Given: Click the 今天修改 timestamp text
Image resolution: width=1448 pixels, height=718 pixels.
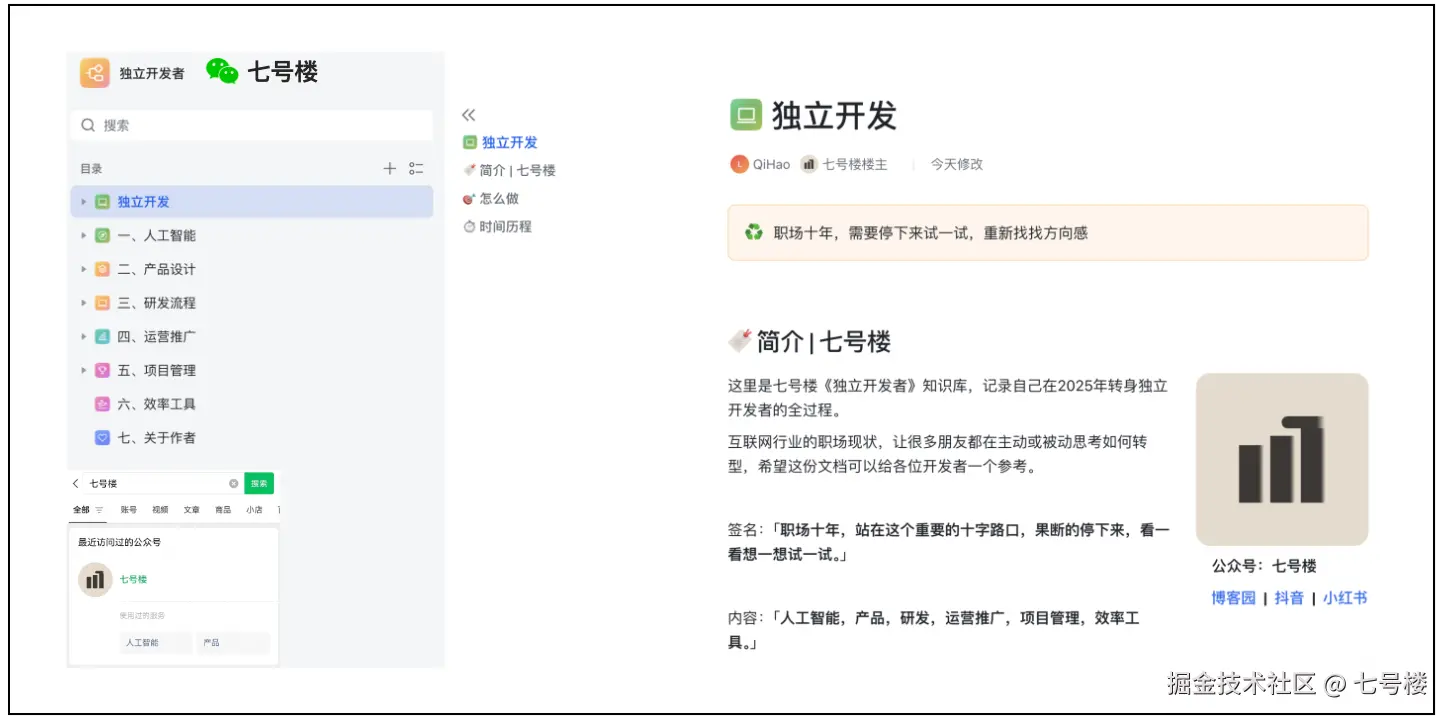Looking at the screenshot, I should (x=957, y=164).
